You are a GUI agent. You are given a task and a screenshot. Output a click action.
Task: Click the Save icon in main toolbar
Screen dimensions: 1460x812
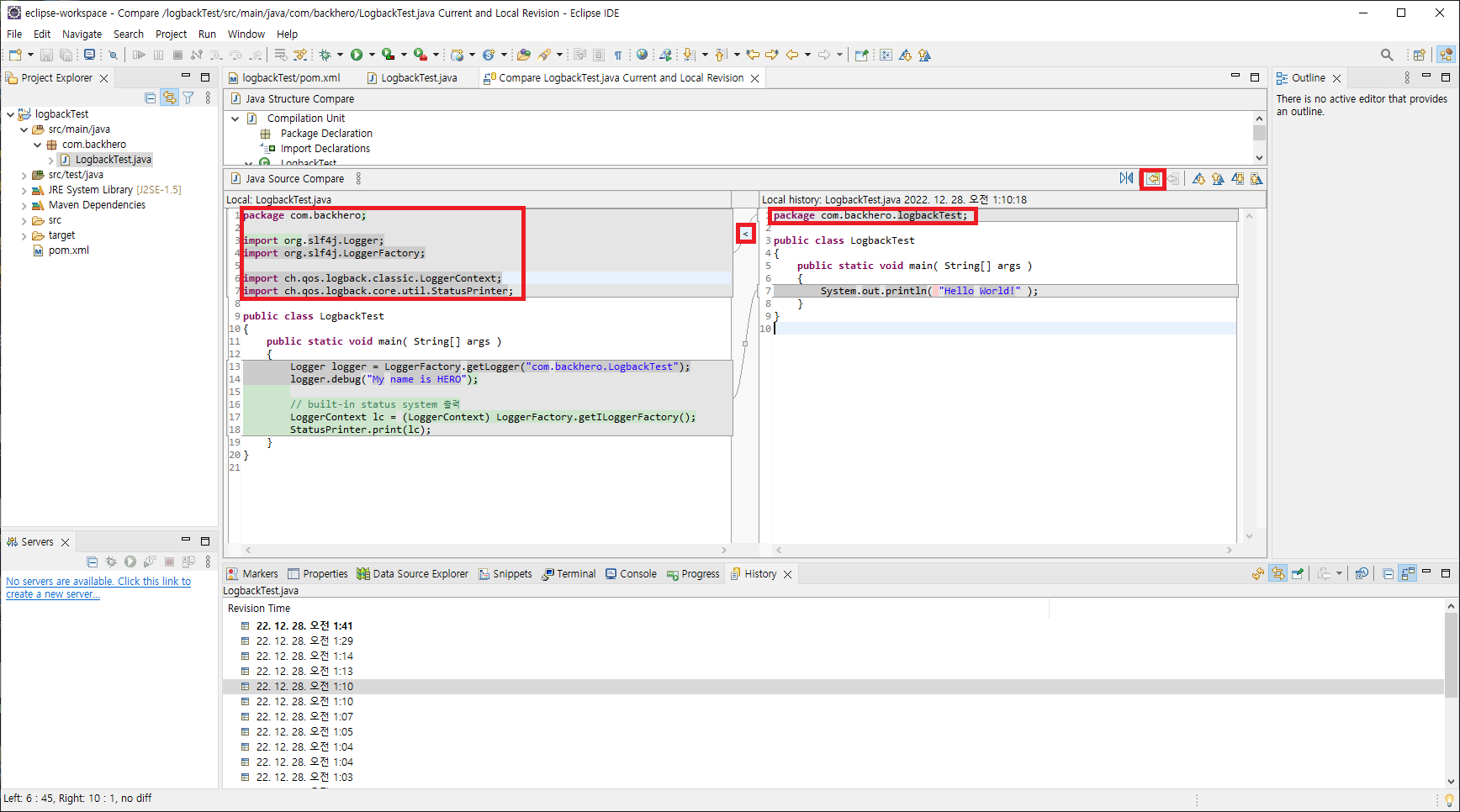pos(46,55)
